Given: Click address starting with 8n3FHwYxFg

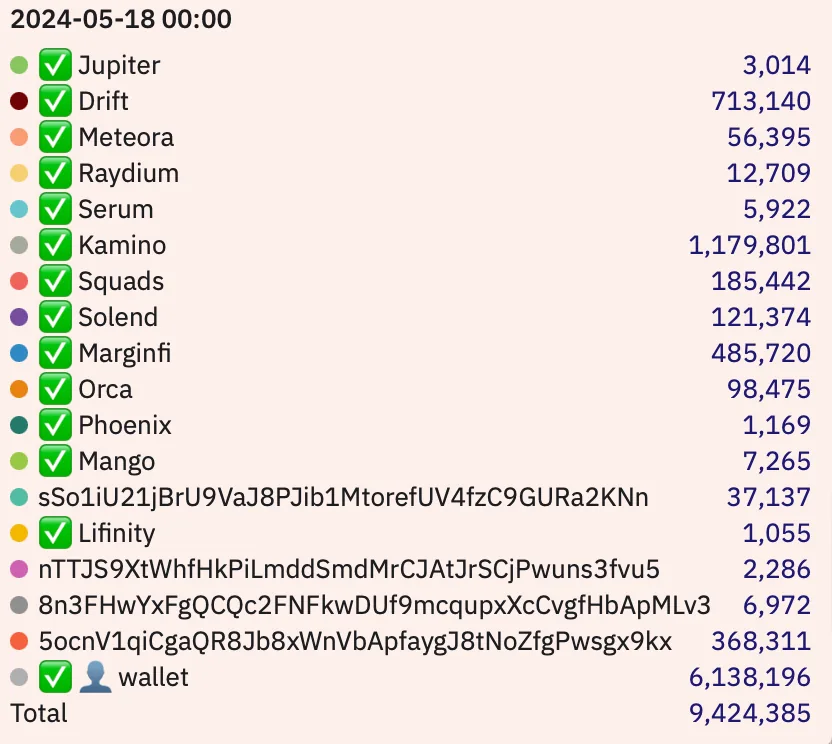Looking at the screenshot, I should (374, 605).
